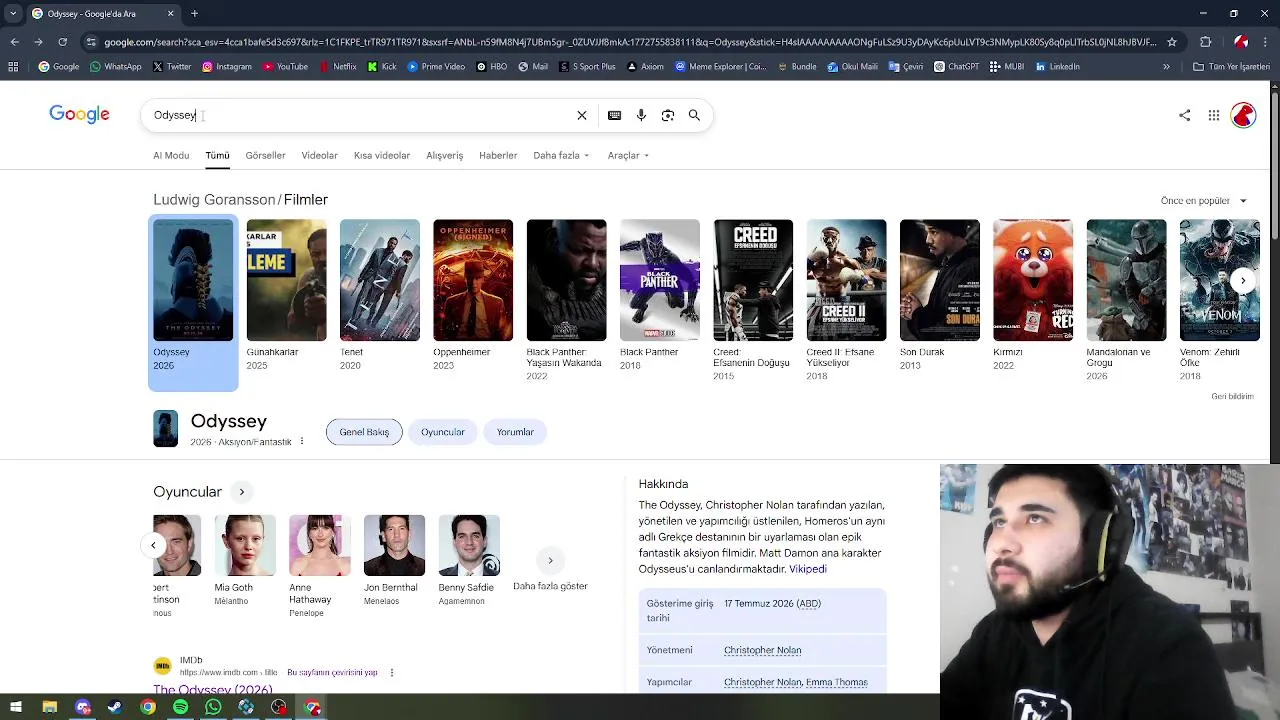Switch to the AI Modu tab
The width and height of the screenshot is (1280, 720).
tap(171, 155)
